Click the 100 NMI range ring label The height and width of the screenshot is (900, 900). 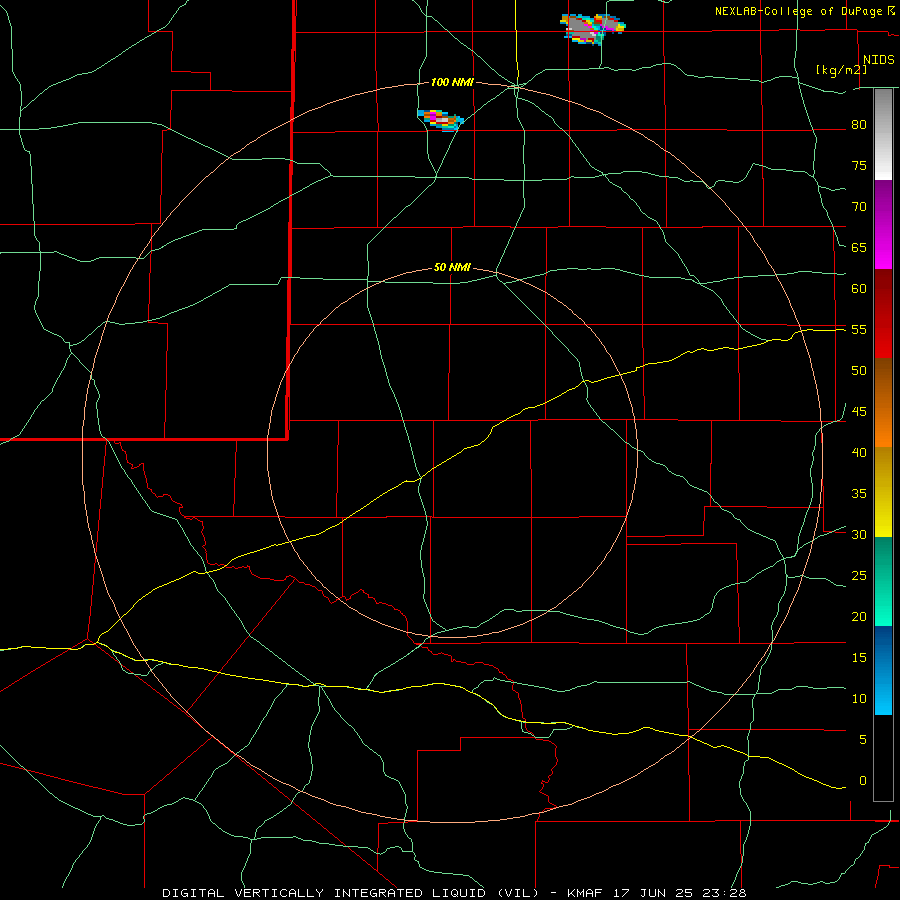point(452,83)
